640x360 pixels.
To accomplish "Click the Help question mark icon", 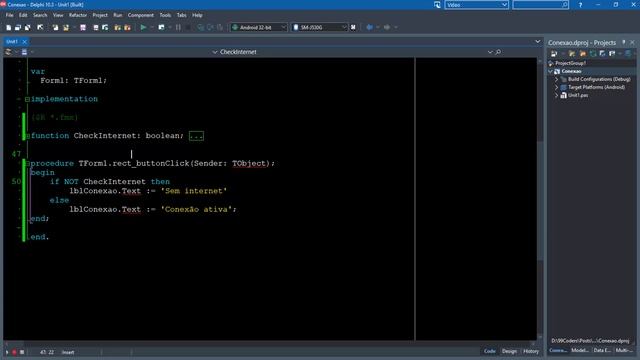I will click(580, 5).
